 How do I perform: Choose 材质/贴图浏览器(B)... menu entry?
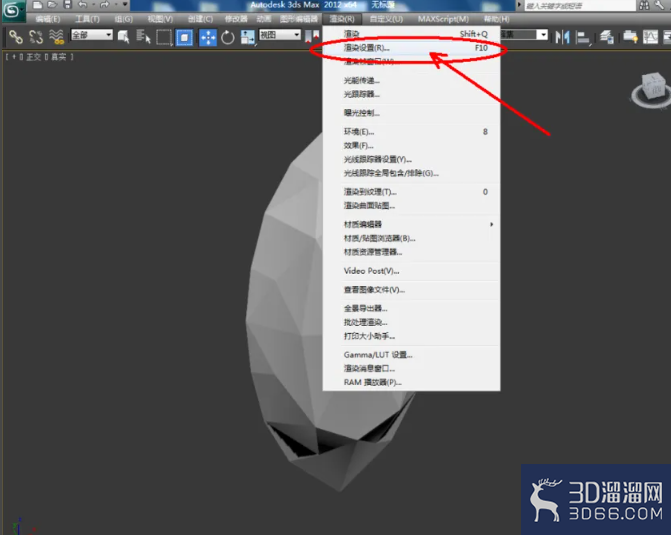411,238
